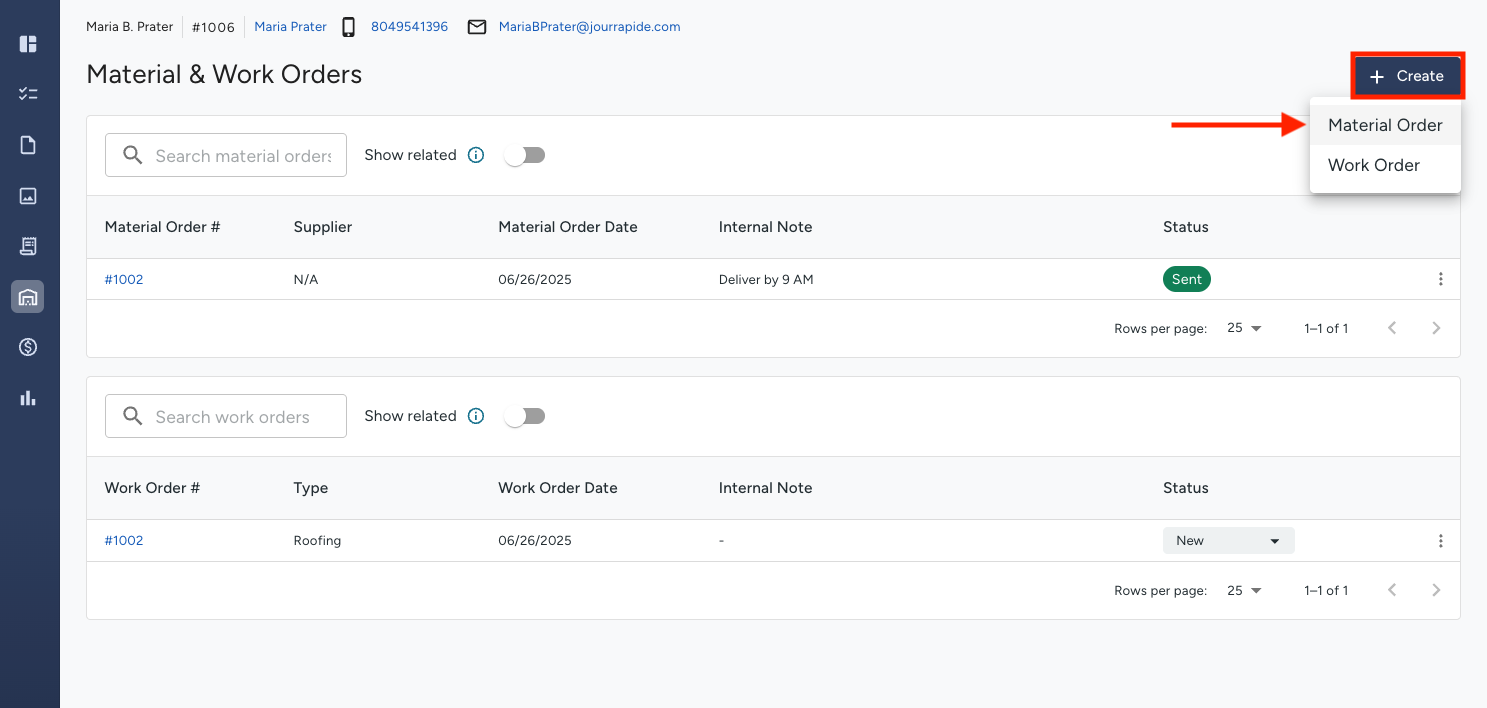Click the Deliver by 9 AM note
The height and width of the screenshot is (708, 1487).
tap(766, 280)
